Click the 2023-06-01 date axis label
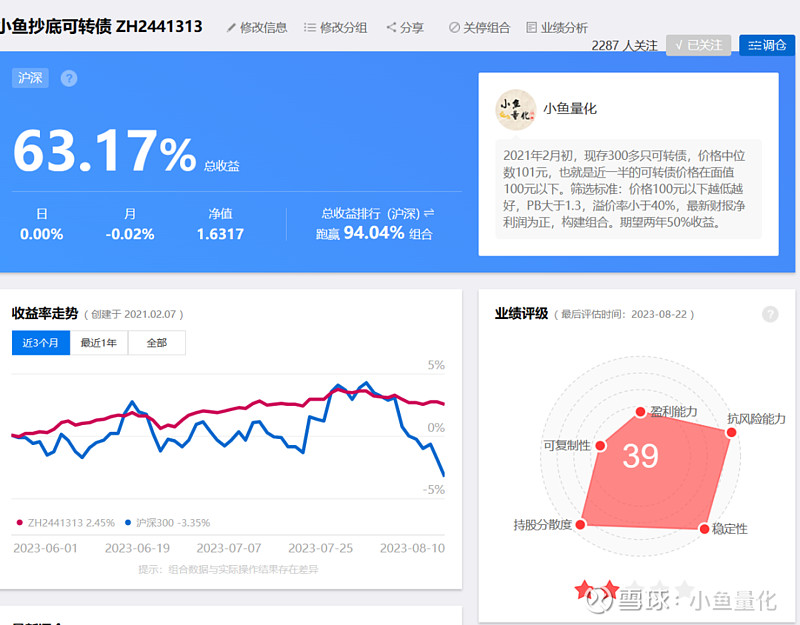Screen dimensions: 800x625 pos(45,548)
